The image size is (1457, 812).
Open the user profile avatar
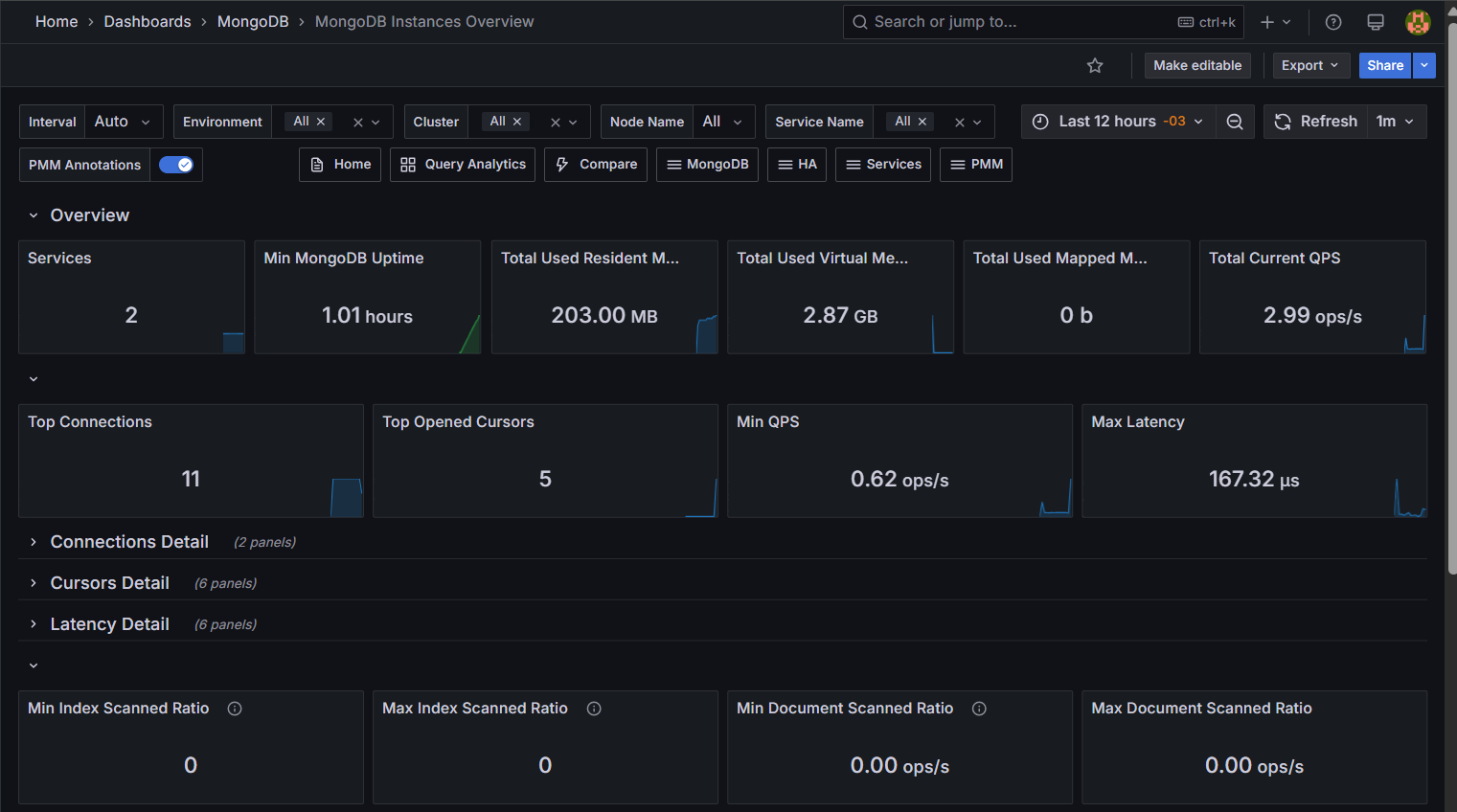[x=1417, y=22]
